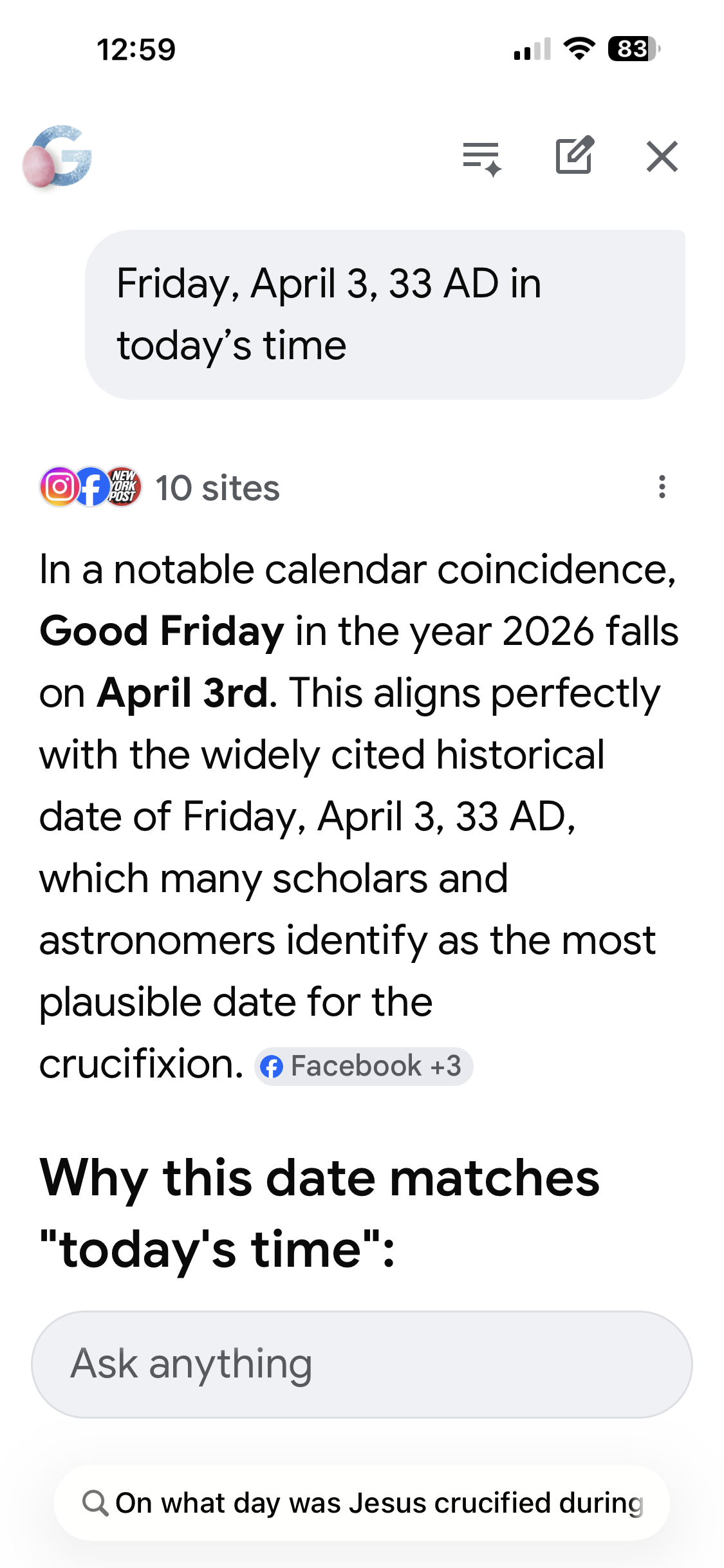Tap the cellular signal bars icon
The width and height of the screenshot is (724, 1568).
[x=532, y=49]
